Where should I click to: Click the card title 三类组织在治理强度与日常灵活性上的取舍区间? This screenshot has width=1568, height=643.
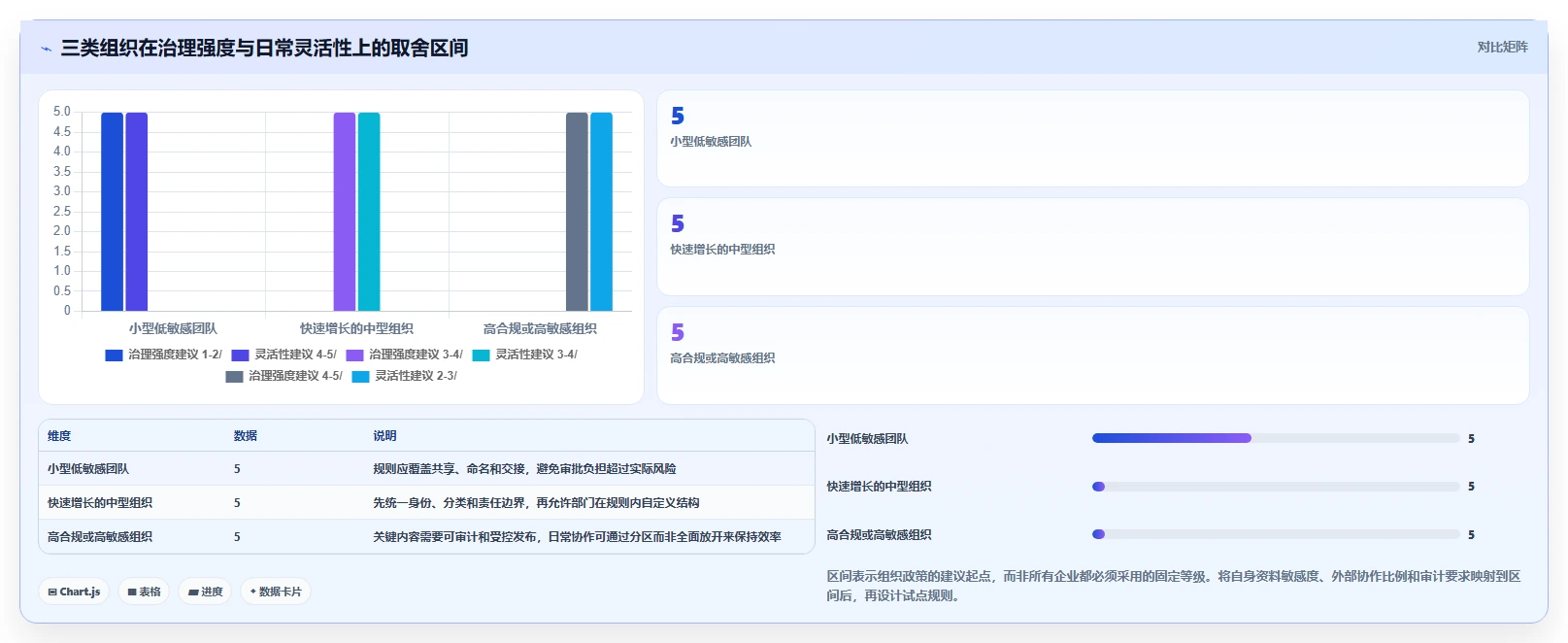[x=265, y=48]
